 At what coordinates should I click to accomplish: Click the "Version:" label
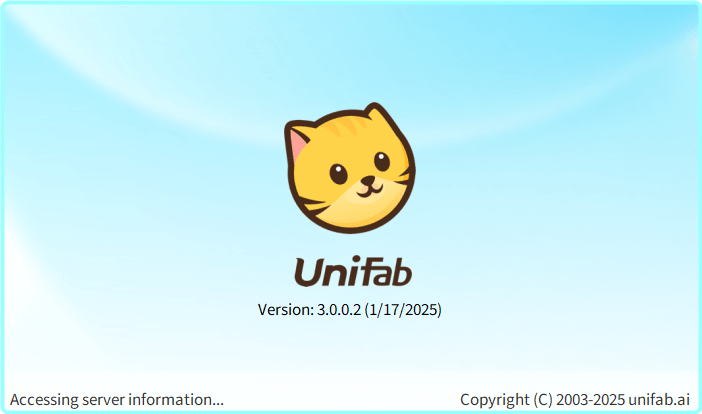286,309
